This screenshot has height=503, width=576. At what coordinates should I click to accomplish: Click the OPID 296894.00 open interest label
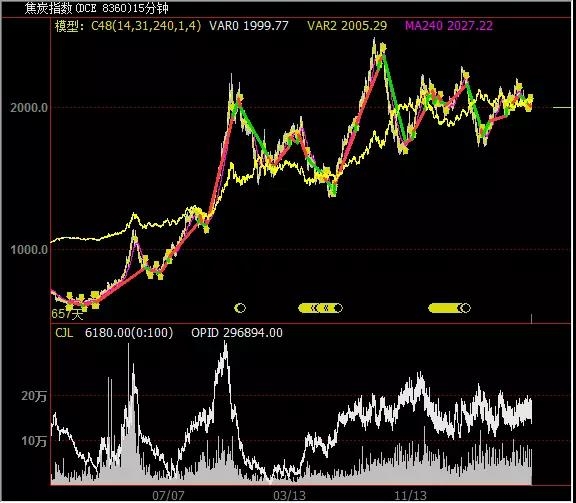[x=237, y=333]
